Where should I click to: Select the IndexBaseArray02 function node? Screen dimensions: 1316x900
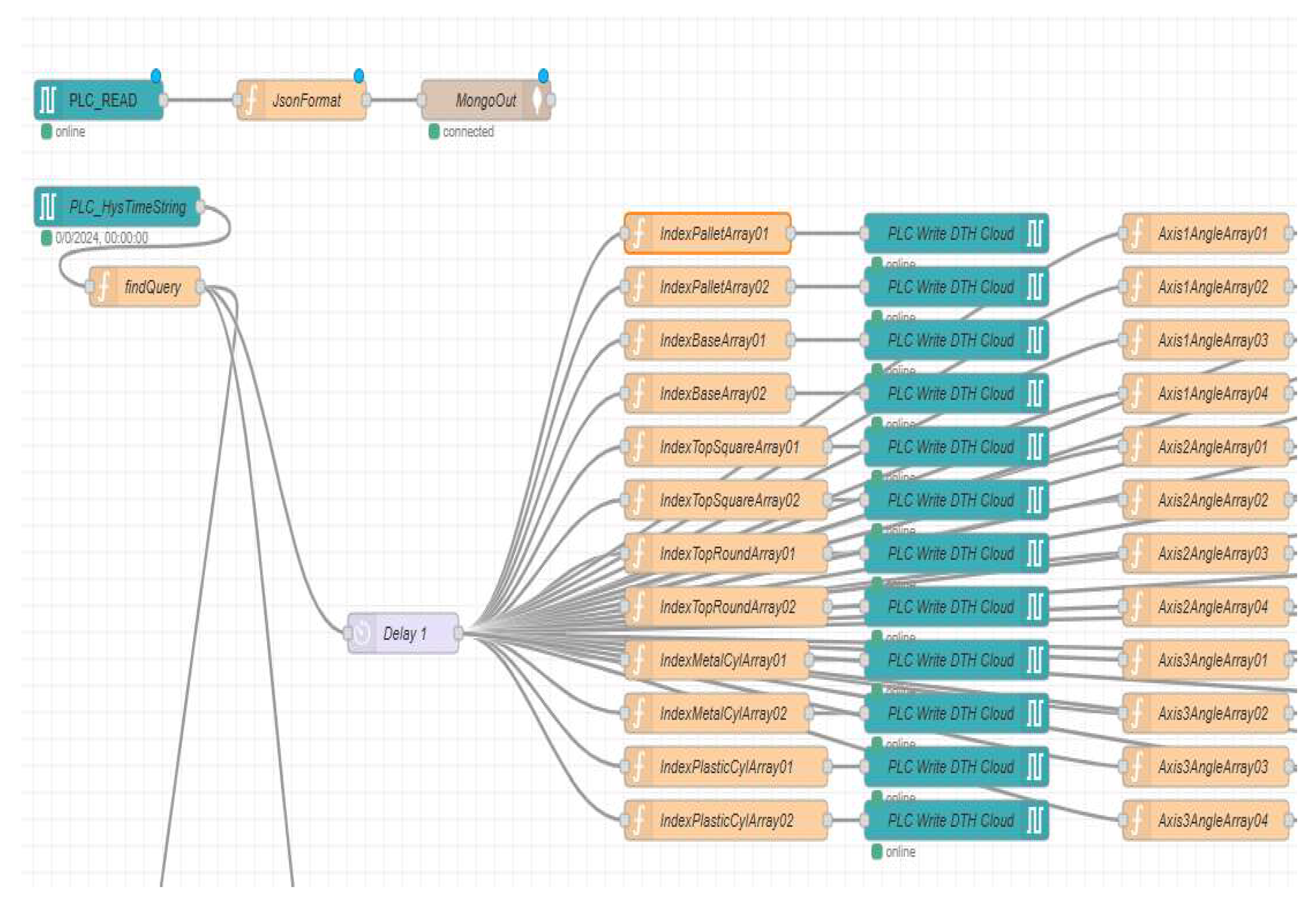(x=712, y=394)
